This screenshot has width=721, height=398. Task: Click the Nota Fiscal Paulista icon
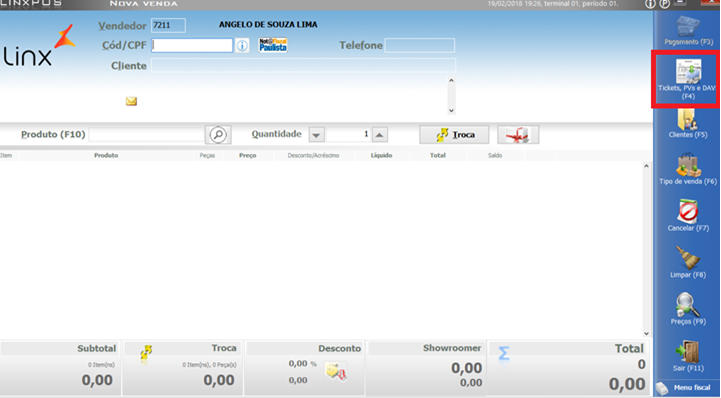[x=273, y=45]
